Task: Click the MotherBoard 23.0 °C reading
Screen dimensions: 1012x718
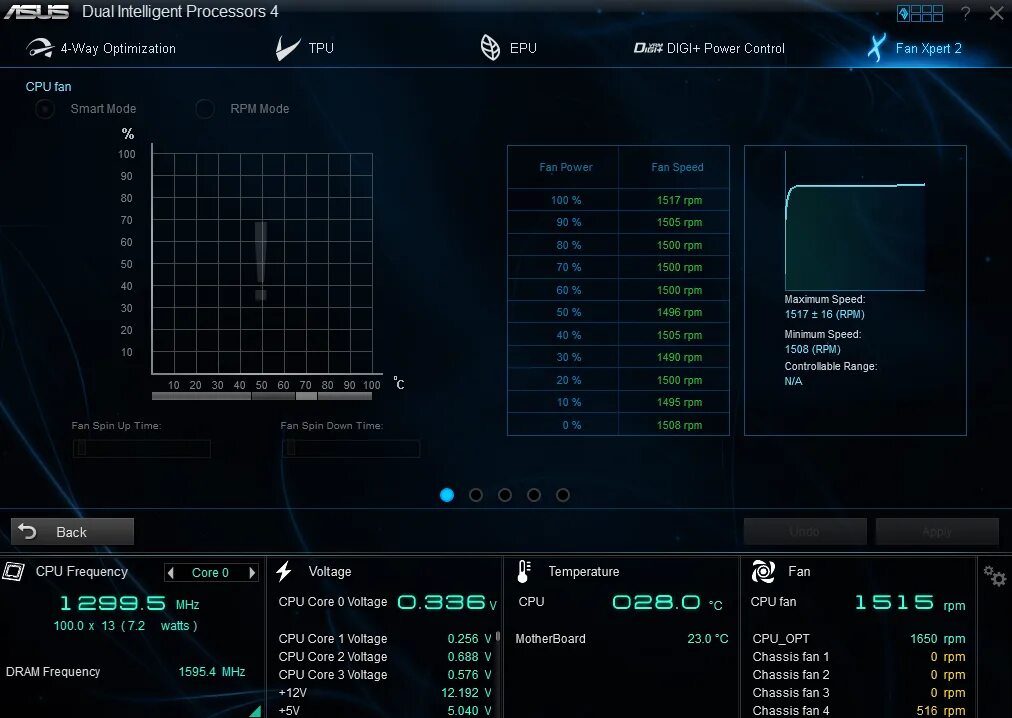Action: click(622, 639)
